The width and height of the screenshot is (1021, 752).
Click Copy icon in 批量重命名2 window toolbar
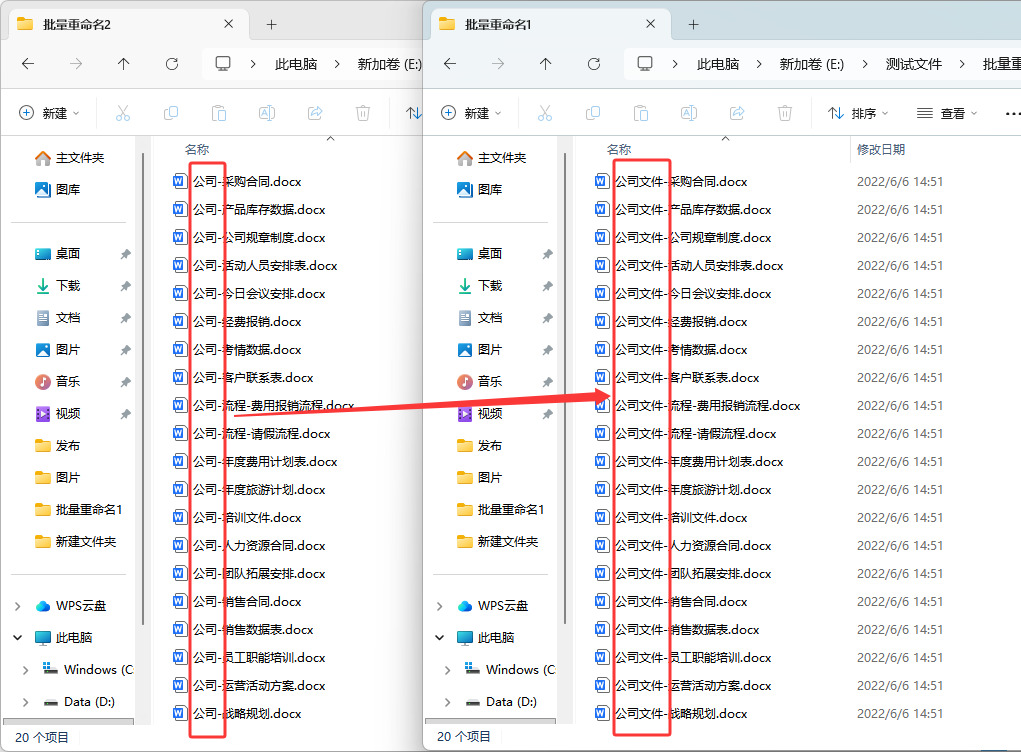171,113
